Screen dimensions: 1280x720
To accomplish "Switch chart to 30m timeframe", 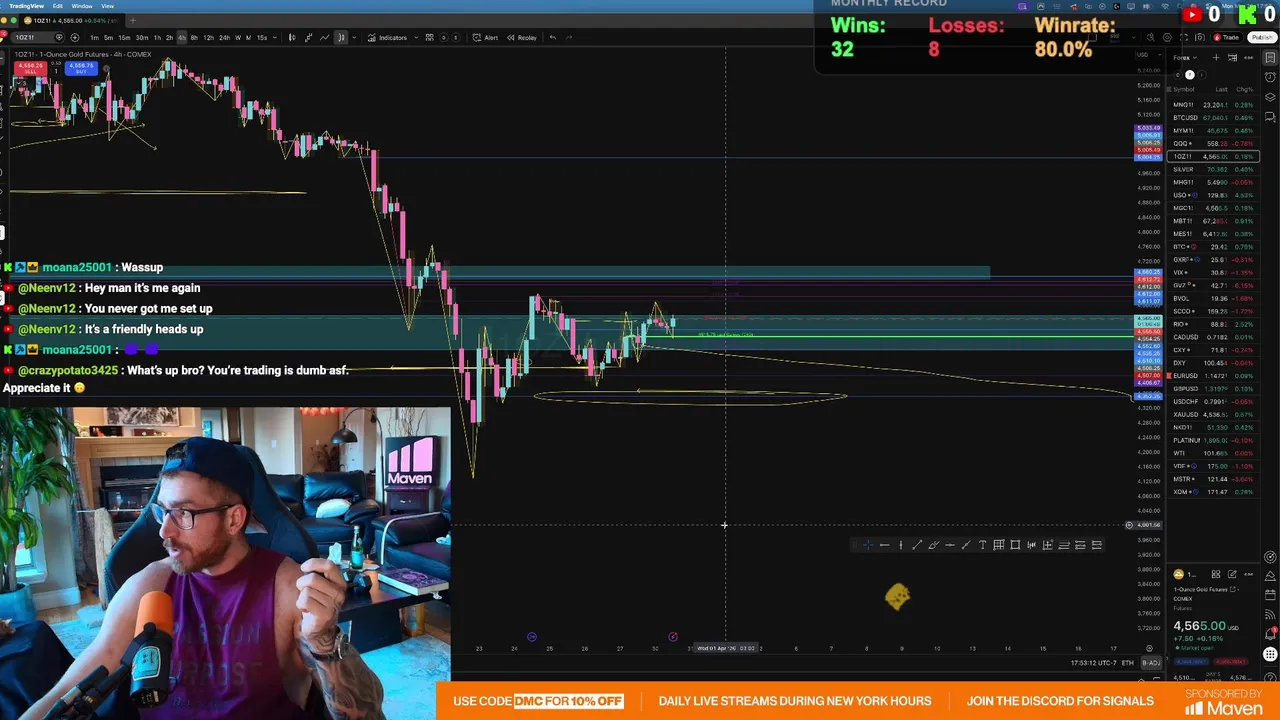I will pos(142,37).
